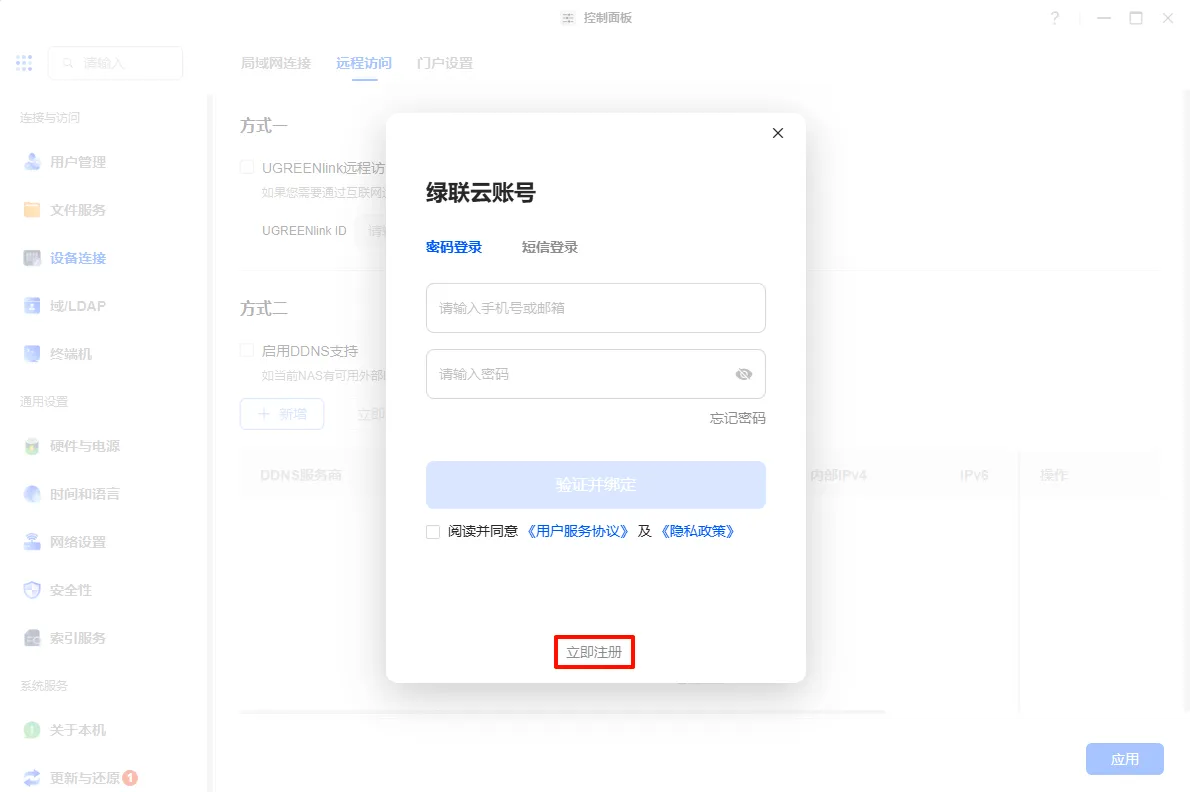Viewport: 1190px width, 792px height.
Task: Open the app grid launcher icon
Action: pyautogui.click(x=24, y=63)
